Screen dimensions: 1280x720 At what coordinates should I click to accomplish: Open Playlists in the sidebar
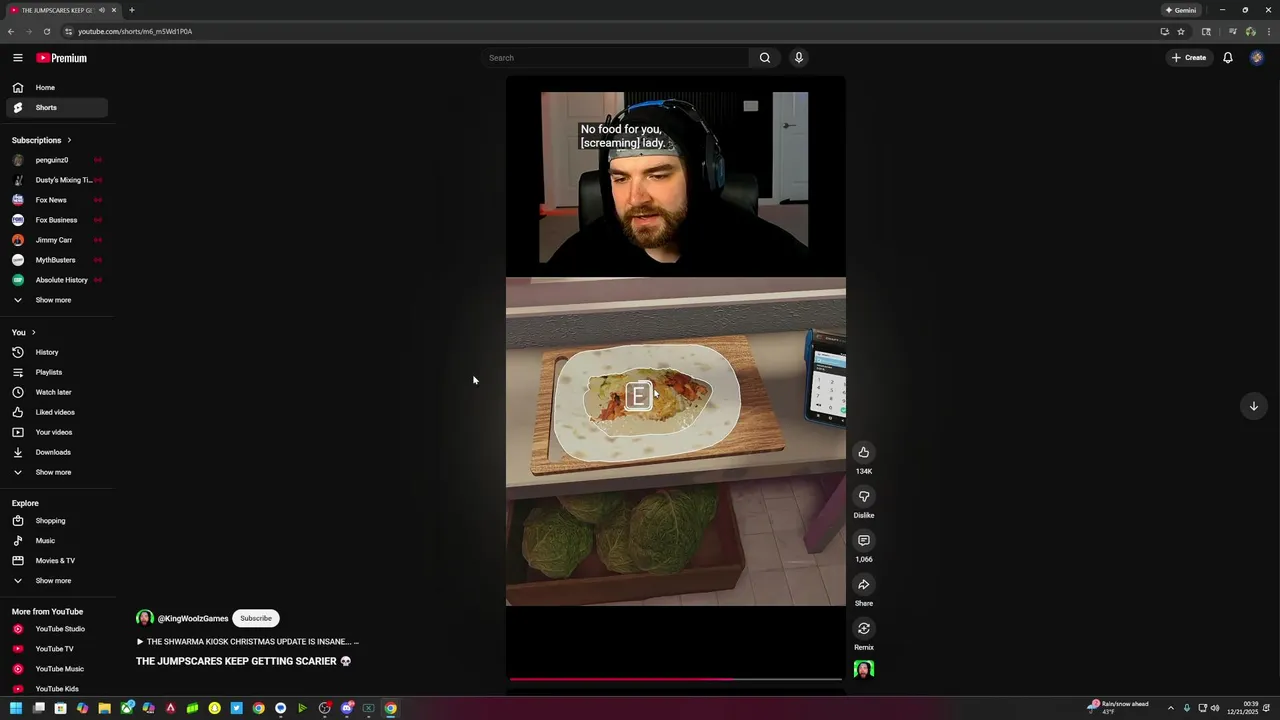pos(57,372)
